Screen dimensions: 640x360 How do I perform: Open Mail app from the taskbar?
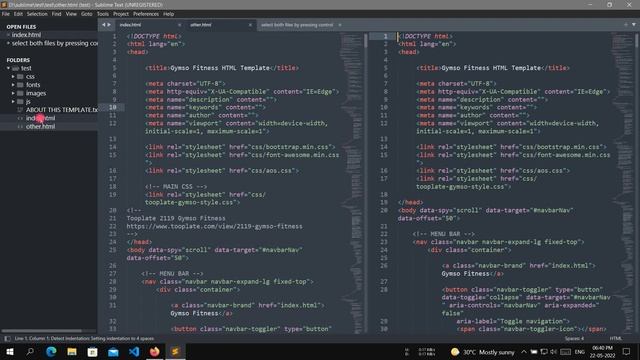click(x=113, y=351)
